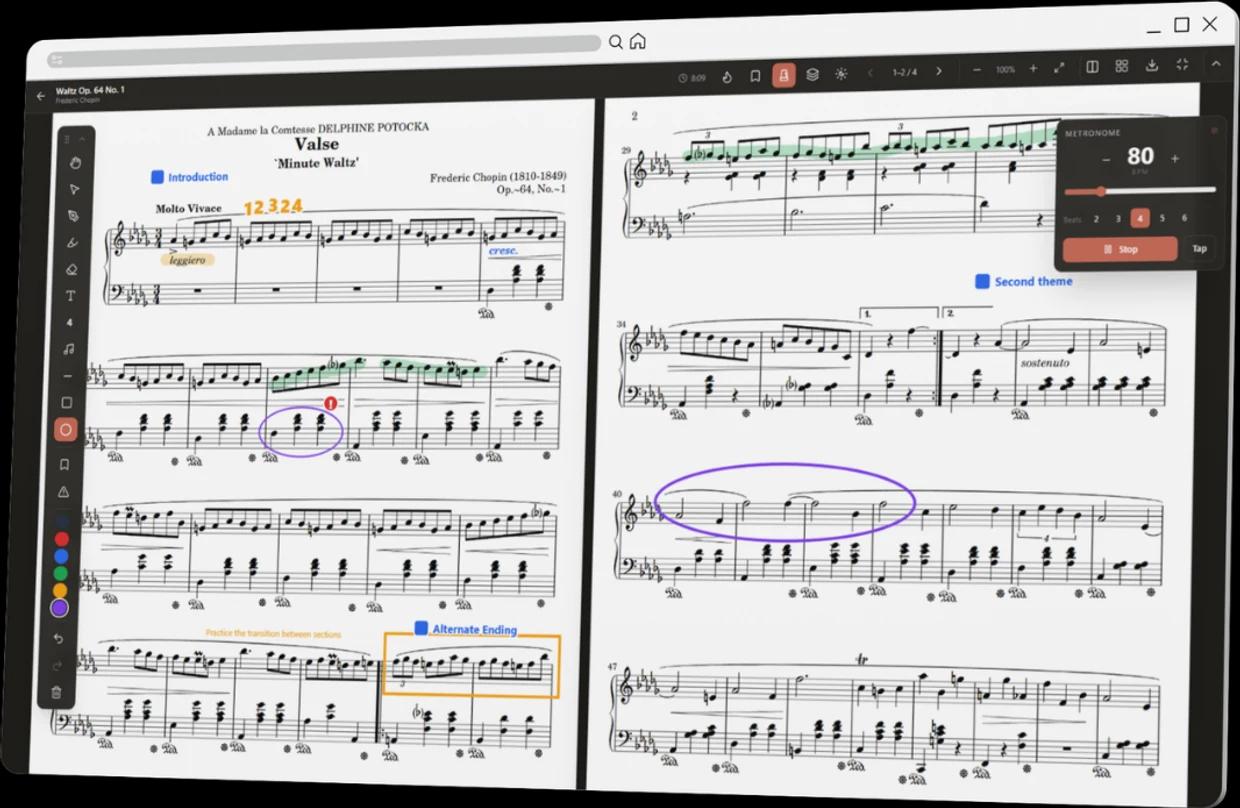Open the practice streak flame icon
Screen dimensions: 1240x808
point(727,76)
